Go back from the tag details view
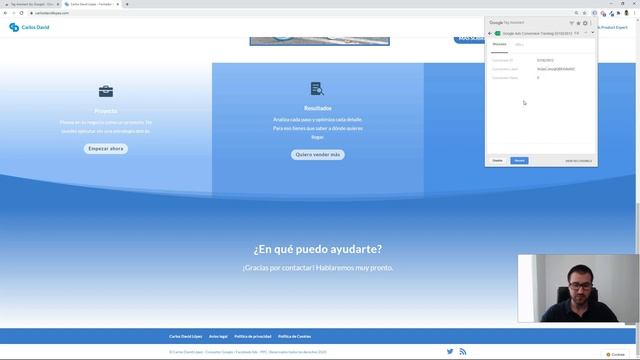 (x=490, y=33)
